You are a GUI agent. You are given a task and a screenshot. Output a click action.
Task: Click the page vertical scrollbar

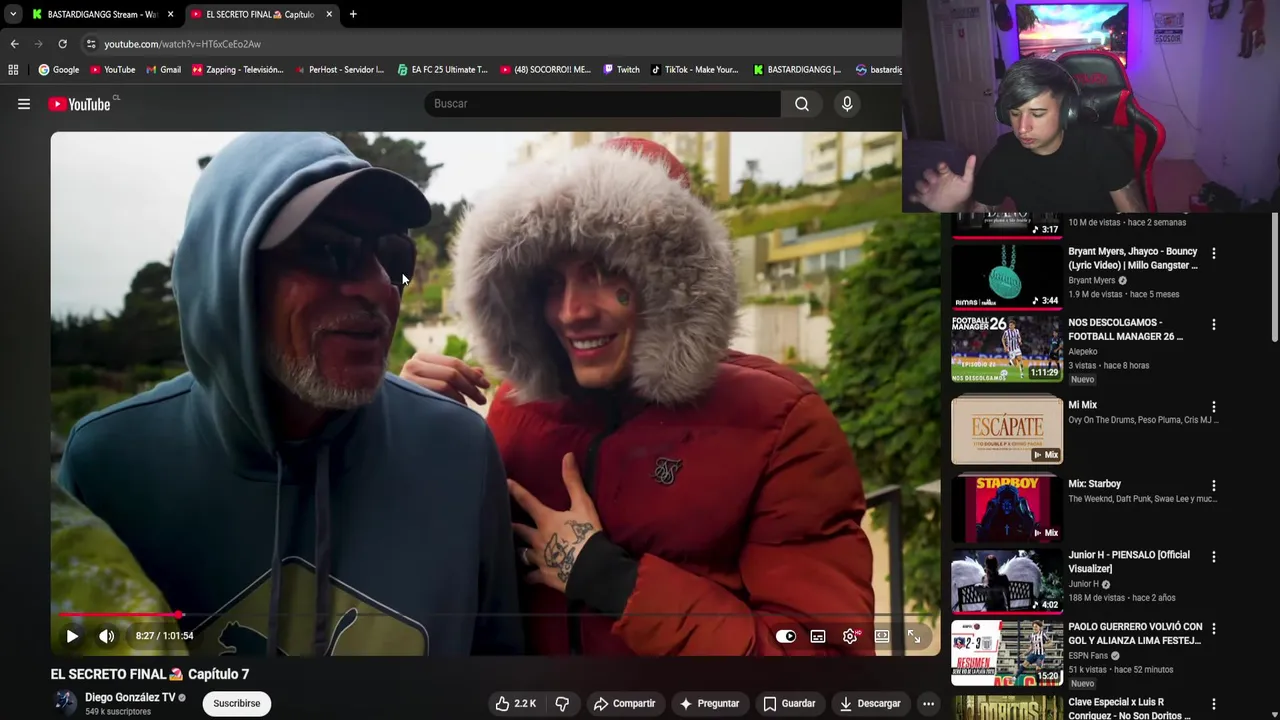1274,277
